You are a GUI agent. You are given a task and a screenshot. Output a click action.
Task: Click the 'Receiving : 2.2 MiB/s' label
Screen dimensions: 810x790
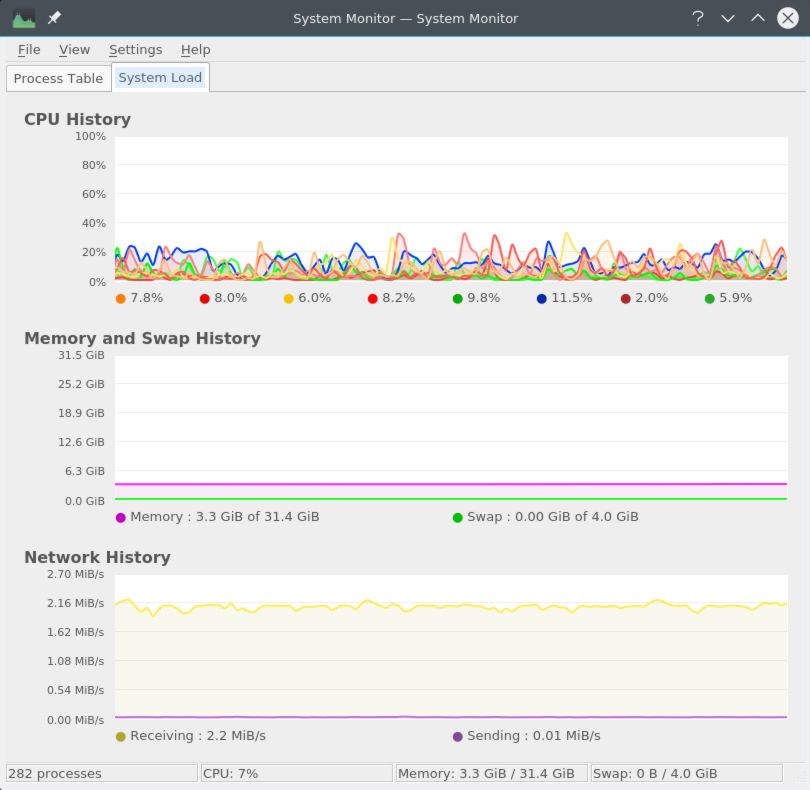198,736
